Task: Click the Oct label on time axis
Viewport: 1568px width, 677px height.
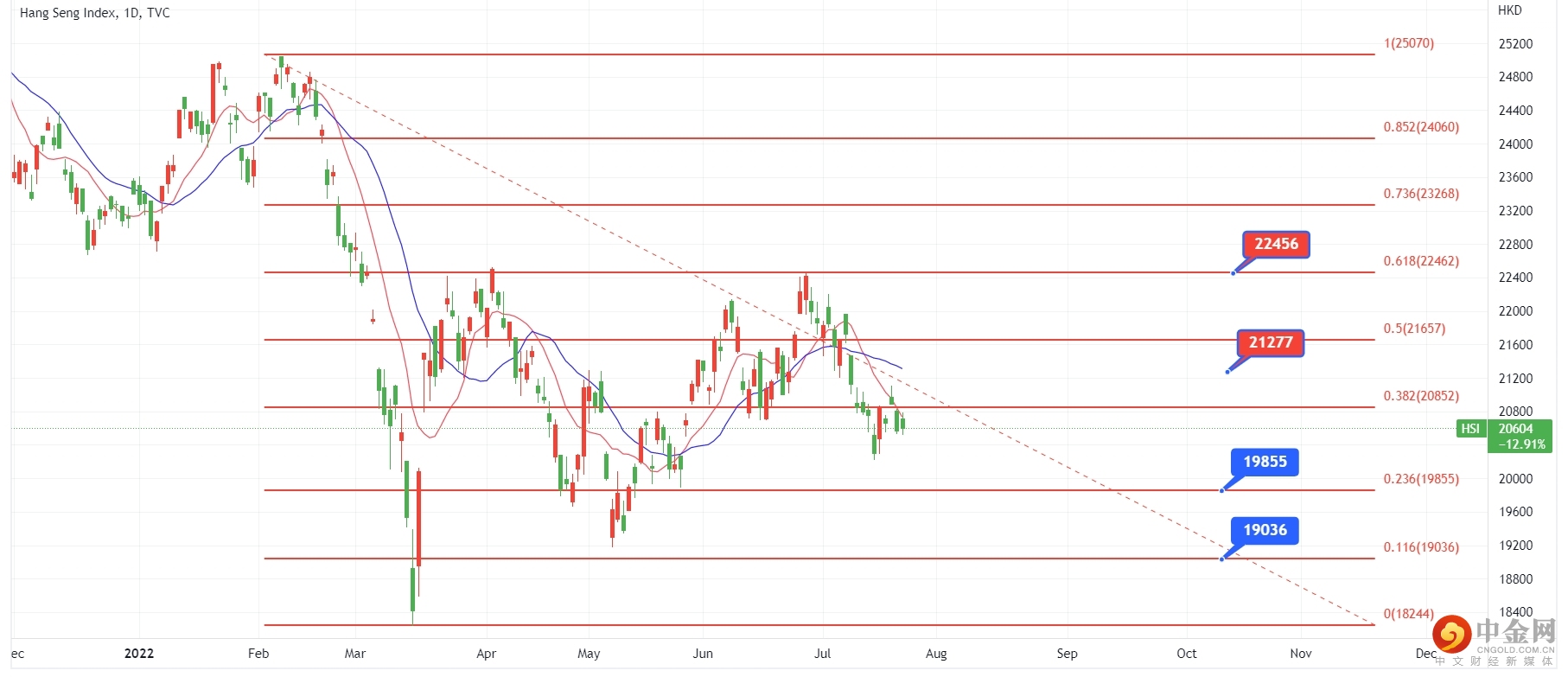Action: pyautogui.click(x=1187, y=654)
